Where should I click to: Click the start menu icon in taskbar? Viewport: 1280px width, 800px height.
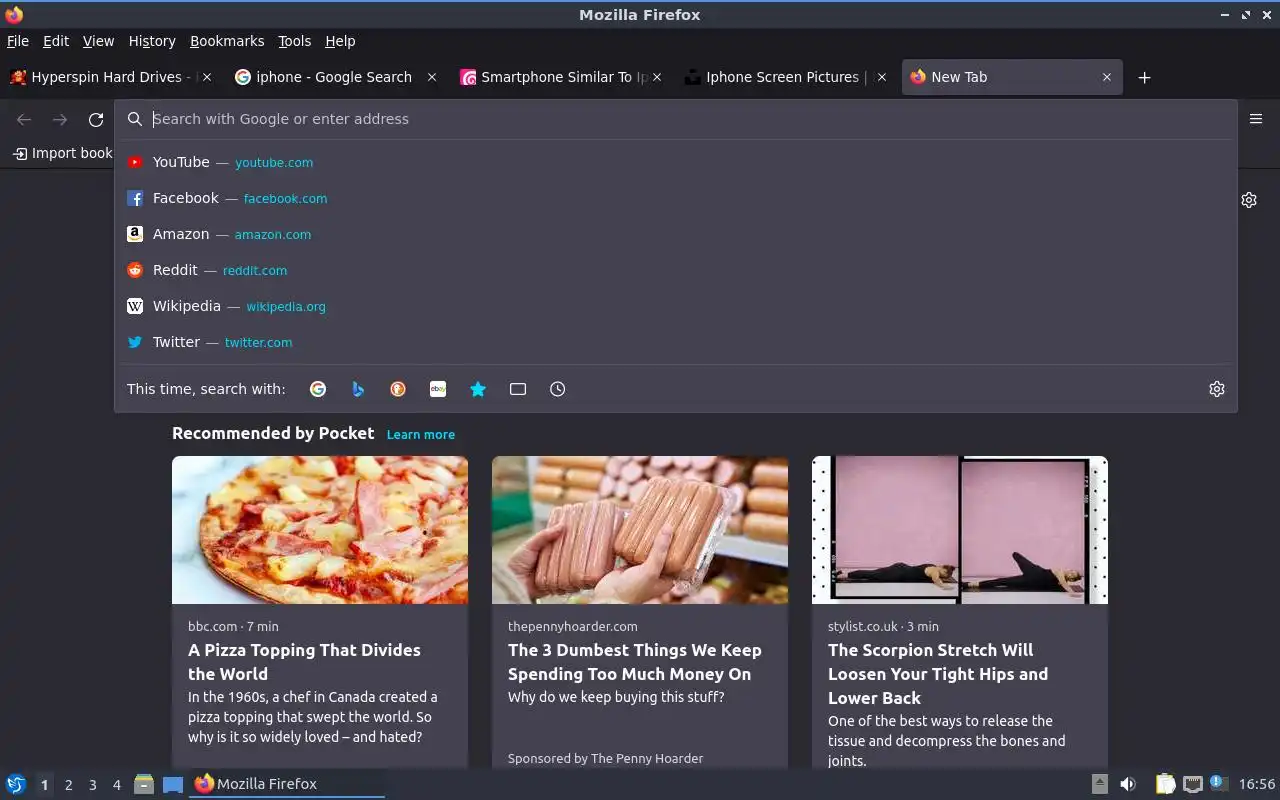click(x=16, y=784)
